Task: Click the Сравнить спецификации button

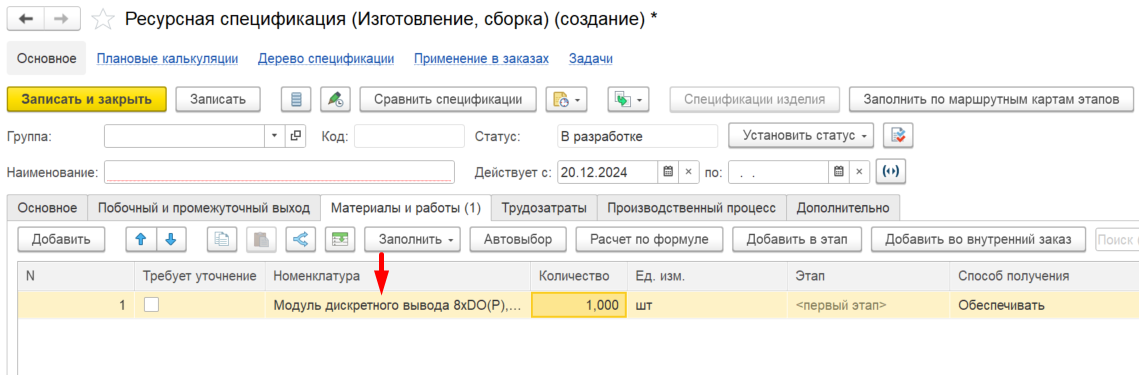Action: click(x=448, y=100)
